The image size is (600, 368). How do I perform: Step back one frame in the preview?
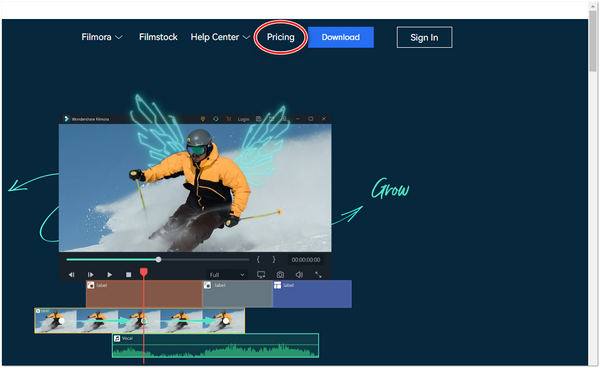(71, 275)
